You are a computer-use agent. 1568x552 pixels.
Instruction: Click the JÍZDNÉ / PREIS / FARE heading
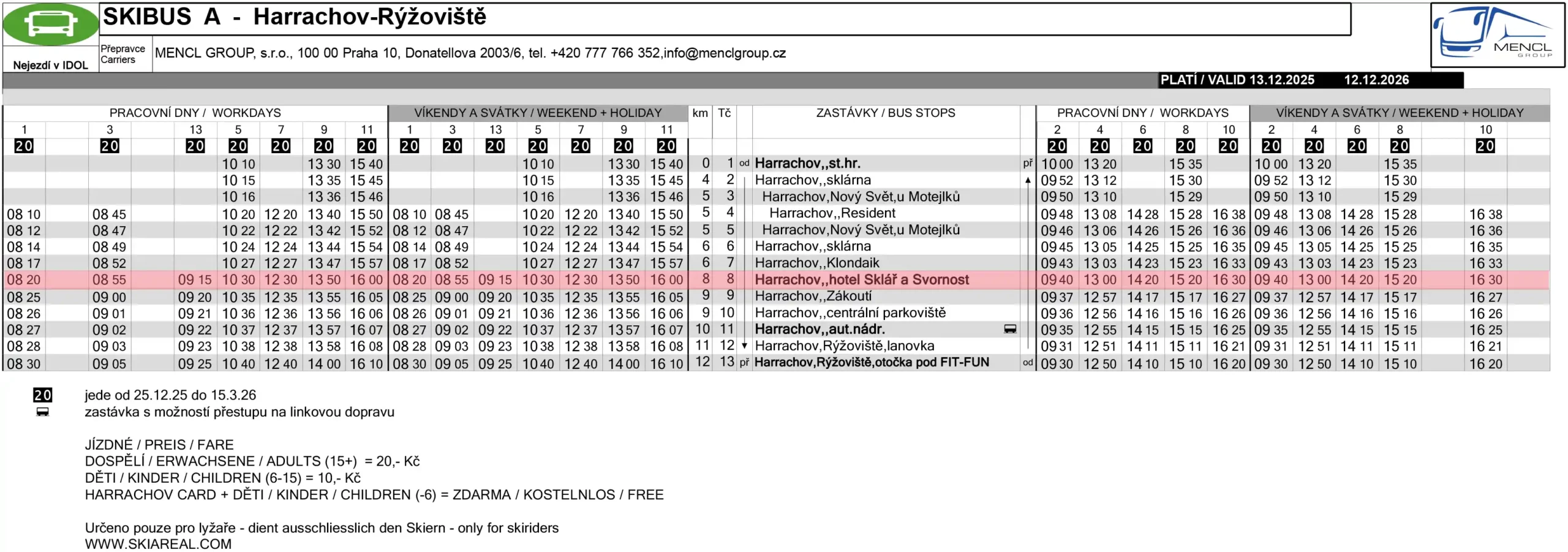159,445
